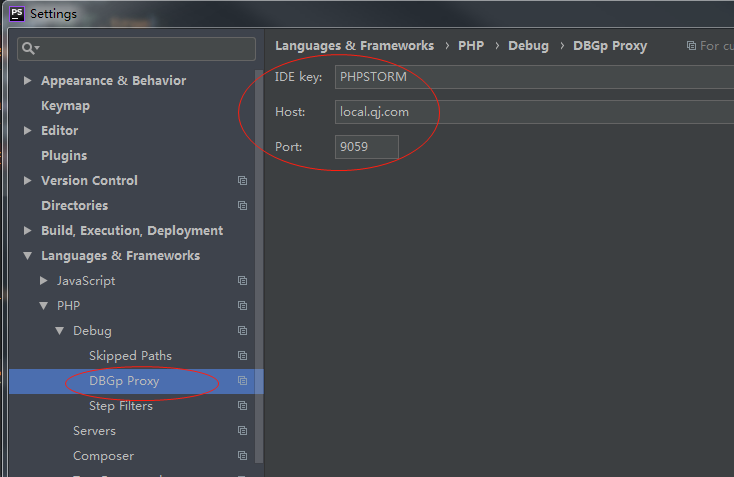Click the search magnifier icon
Image resolution: width=734 pixels, height=477 pixels.
[x=30, y=48]
